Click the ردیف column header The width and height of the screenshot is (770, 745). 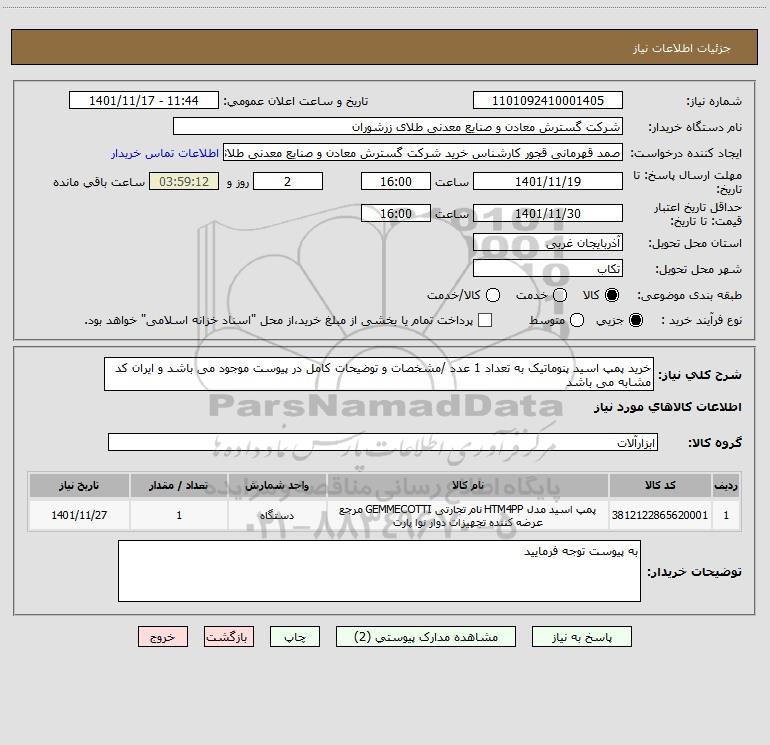pyautogui.click(x=726, y=485)
